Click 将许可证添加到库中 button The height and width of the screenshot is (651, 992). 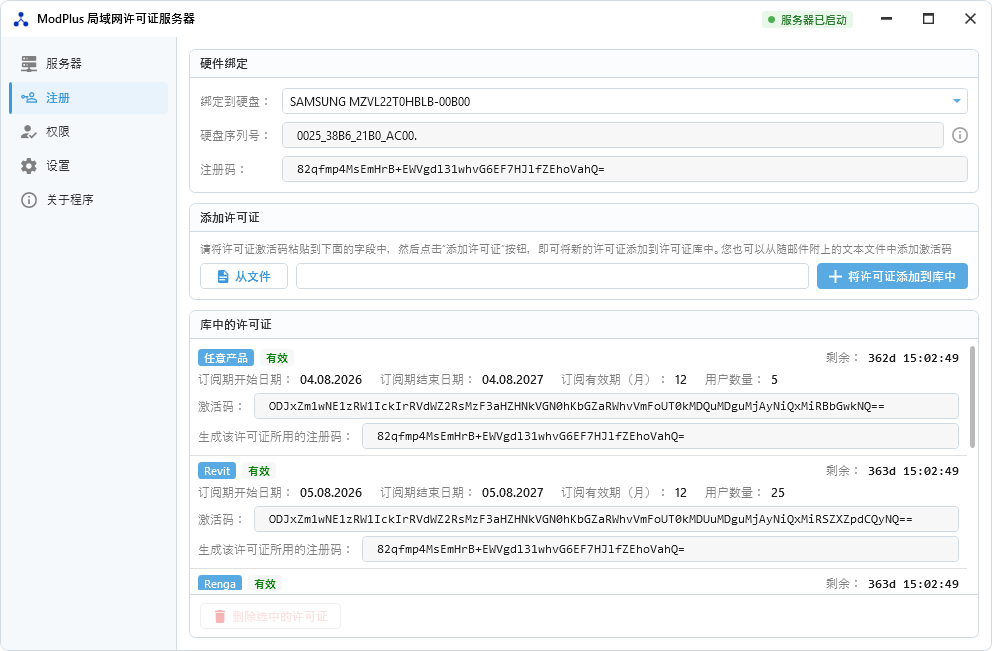coord(892,276)
